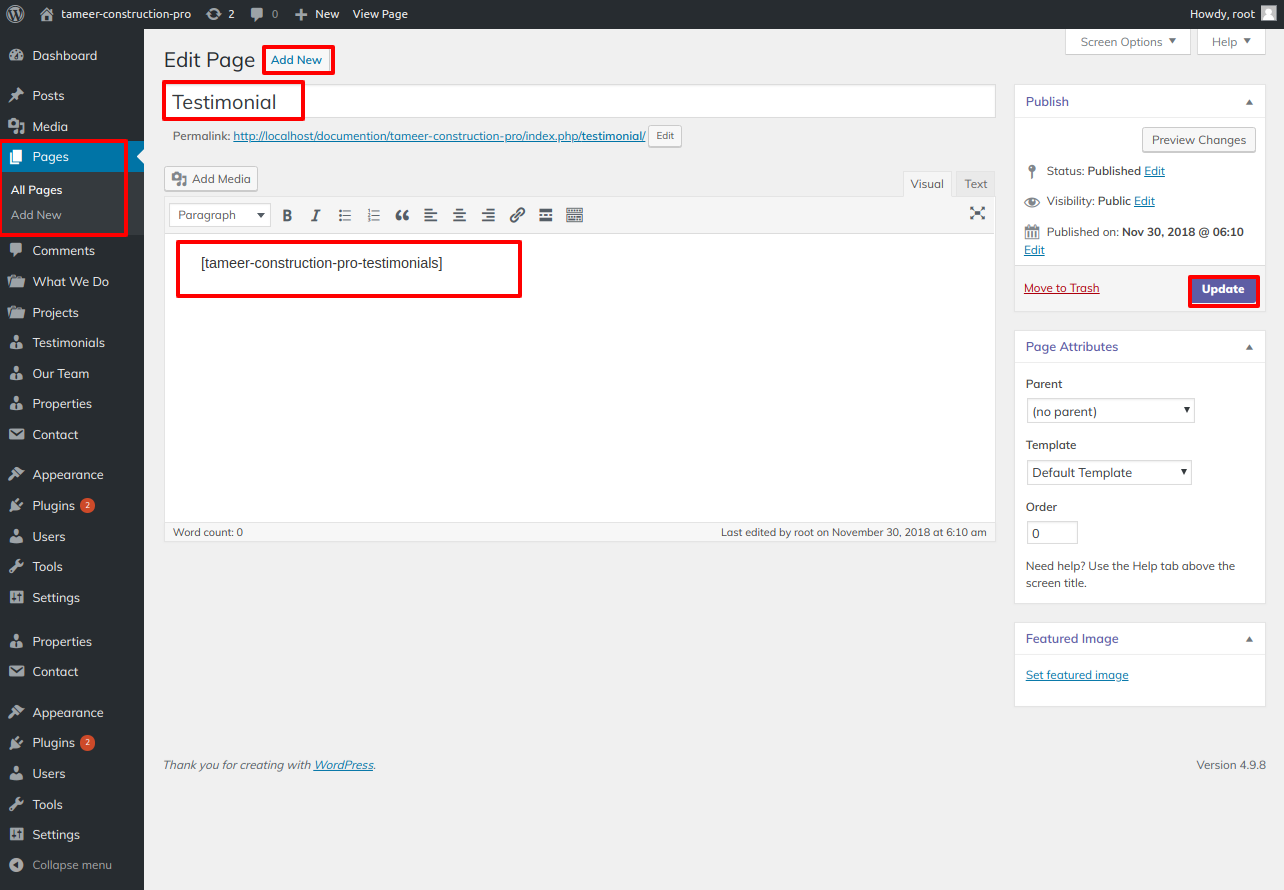Viewport: 1284px width, 890px height.
Task: Choose All Pages in the Pages submenu
Action: [x=37, y=190]
